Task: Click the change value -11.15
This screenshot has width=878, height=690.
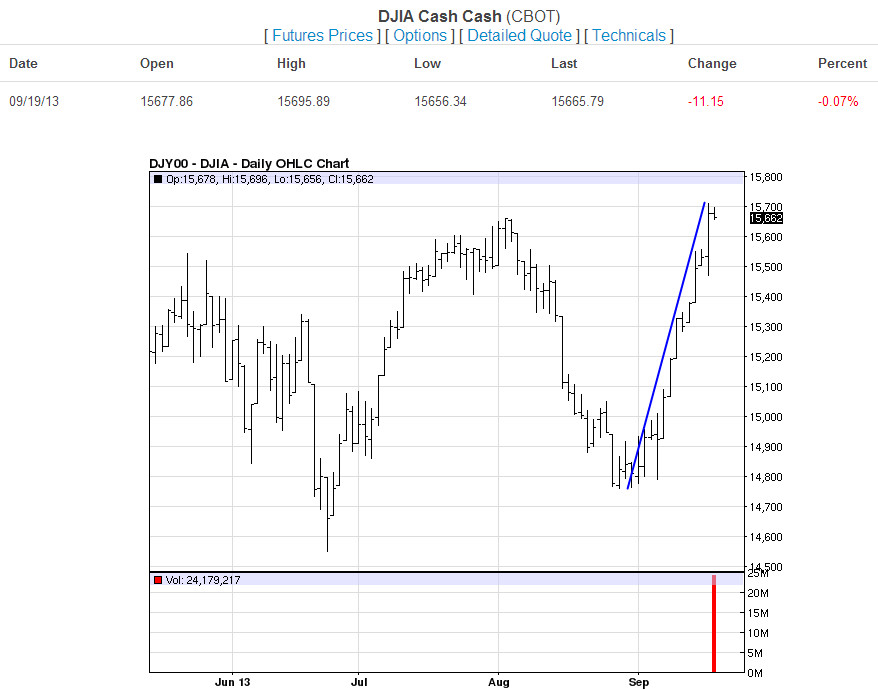Action: [706, 101]
